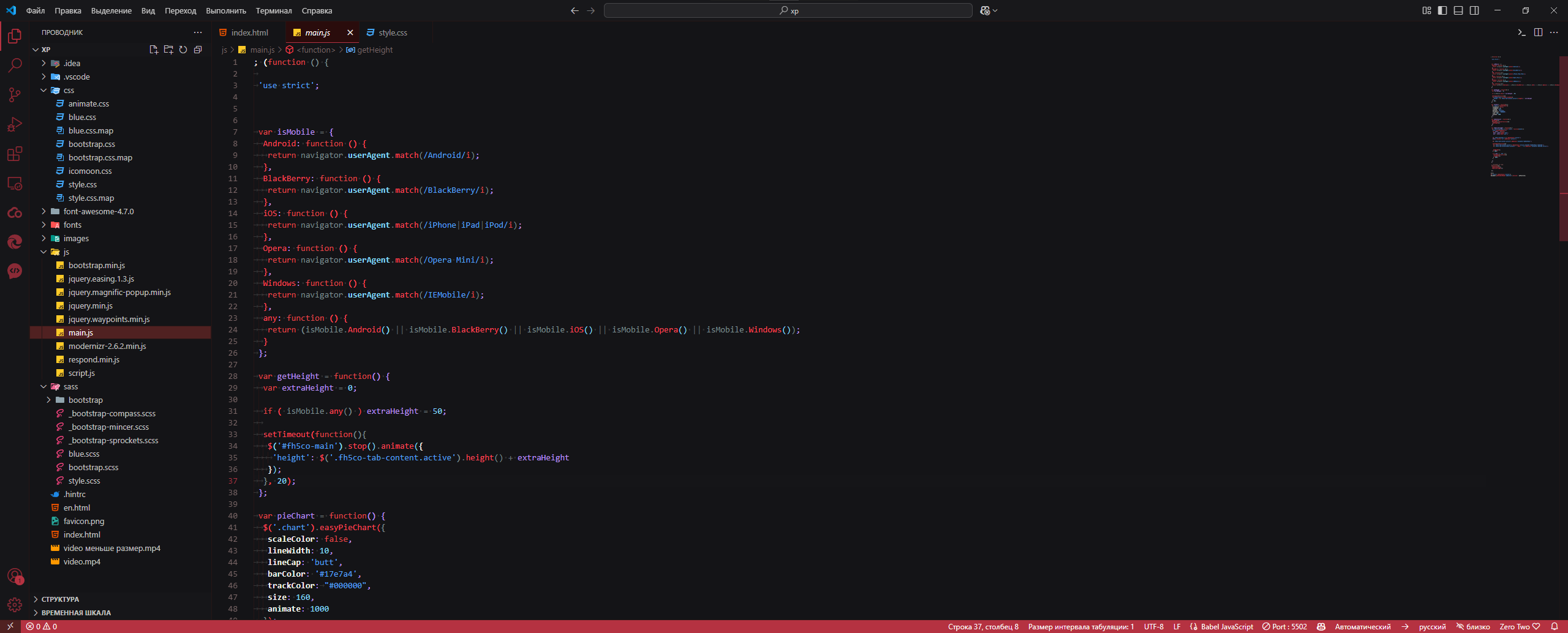The image size is (1568, 633).
Task: Open the Правка menu
Action: click(68, 10)
